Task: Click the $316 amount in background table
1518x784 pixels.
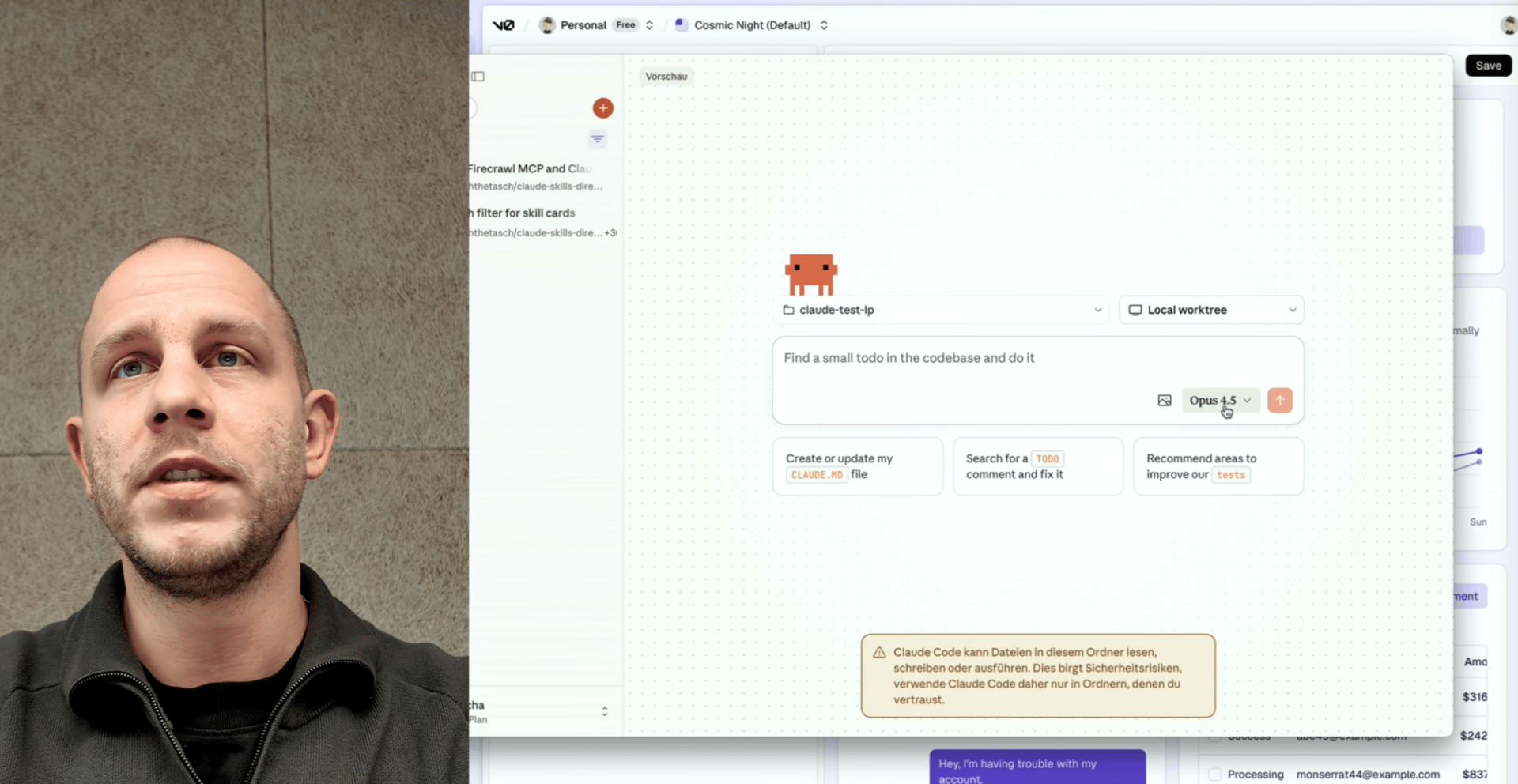Action: coord(1475,697)
